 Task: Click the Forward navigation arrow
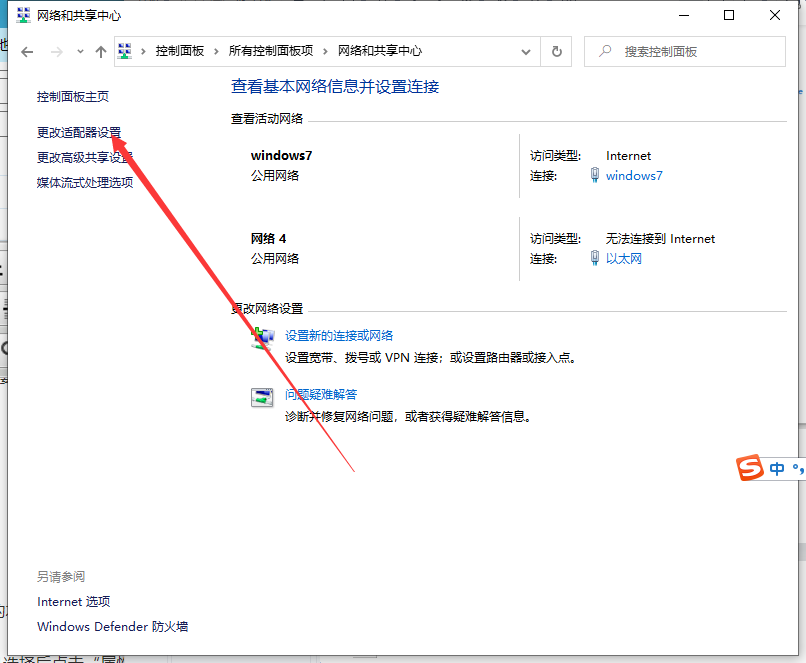tap(57, 51)
